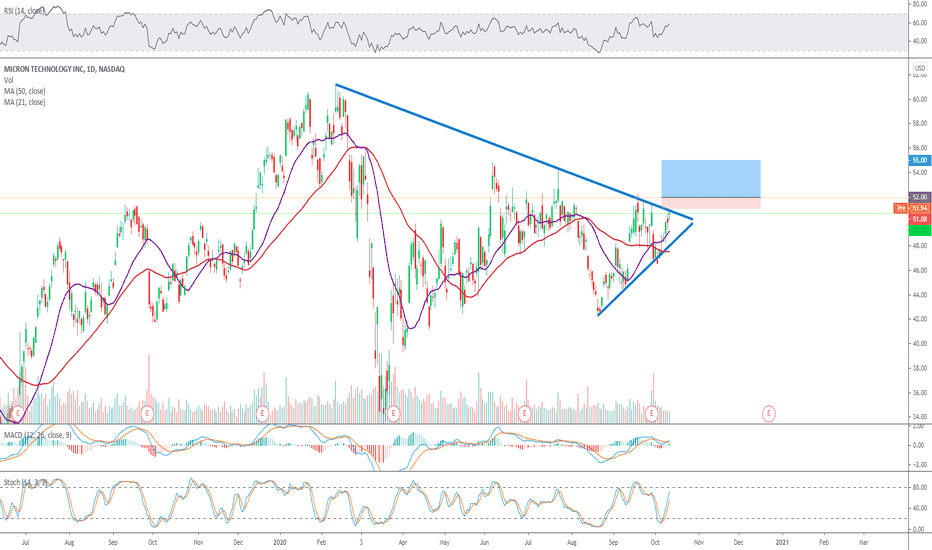The height and width of the screenshot is (550, 932).
Task: Select the ascending blue support trendline
Action: click(x=646, y=268)
